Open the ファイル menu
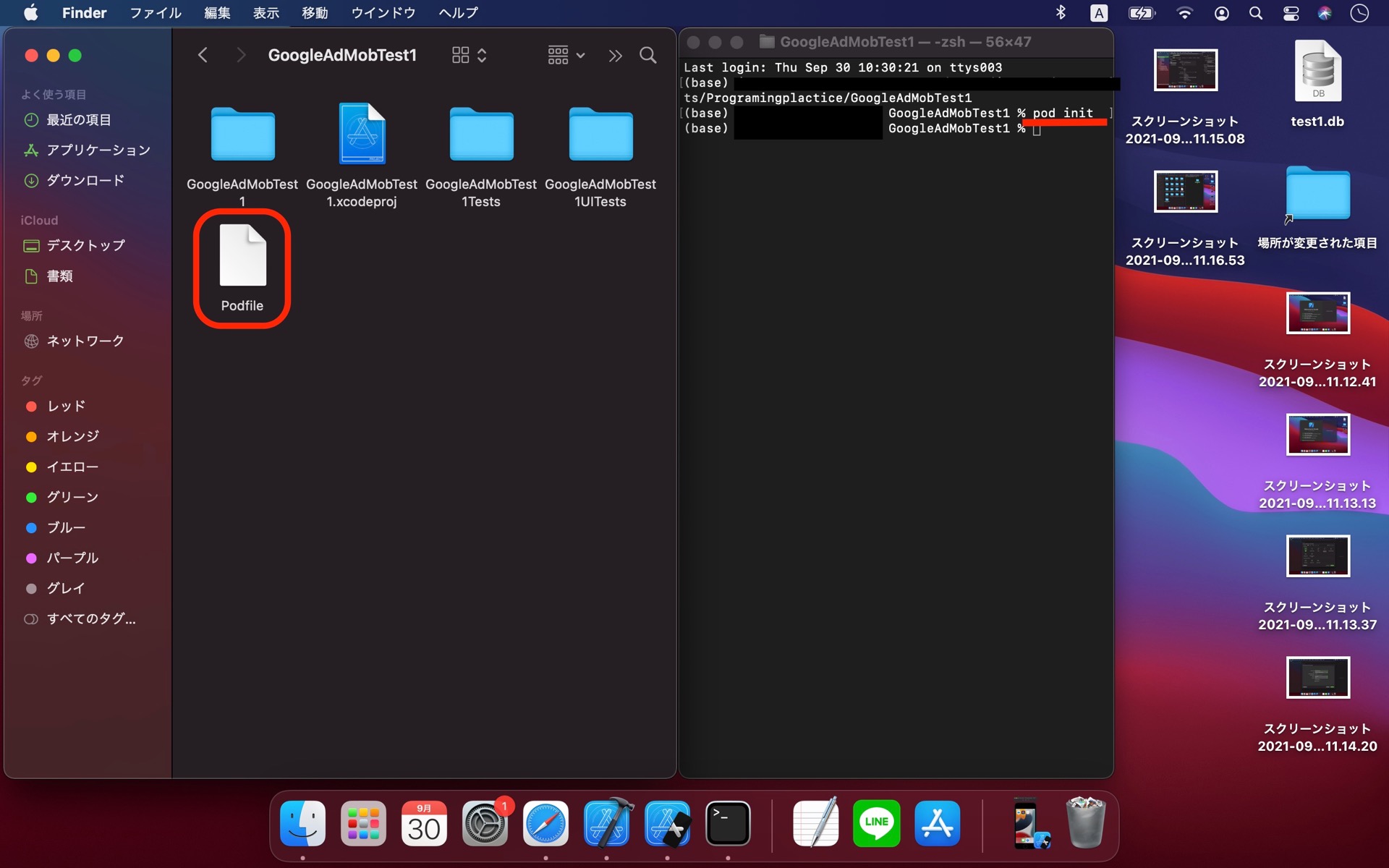Screen dimensions: 1389x868 155,13
